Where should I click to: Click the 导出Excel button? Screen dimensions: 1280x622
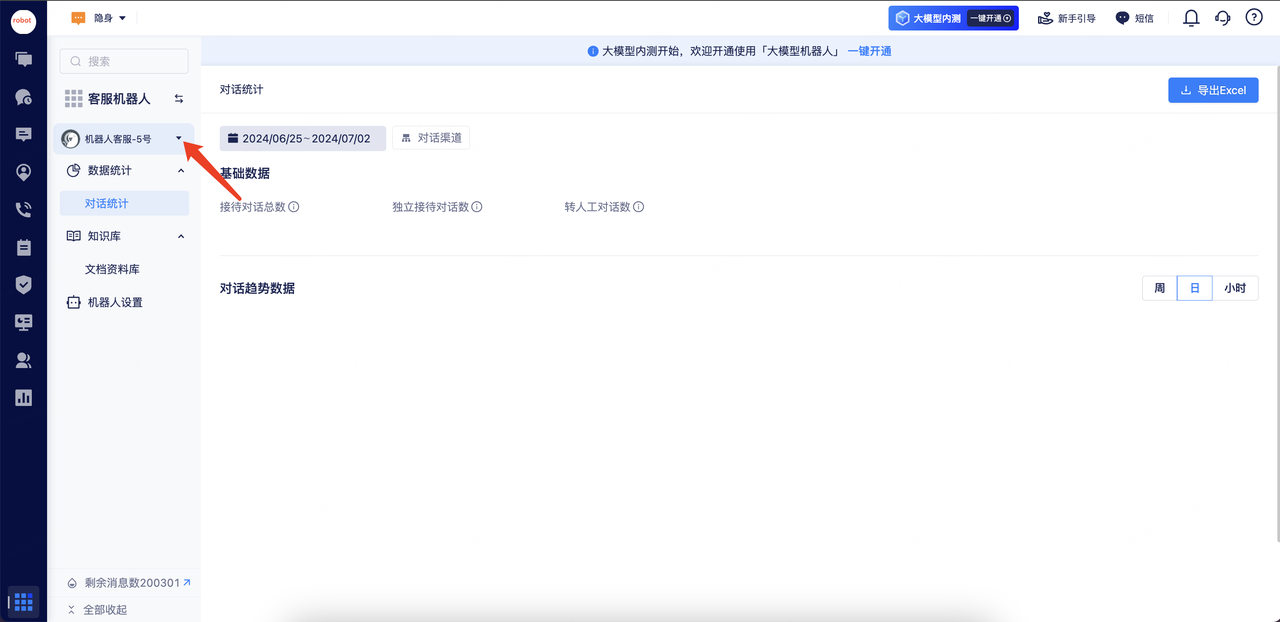click(x=1213, y=90)
